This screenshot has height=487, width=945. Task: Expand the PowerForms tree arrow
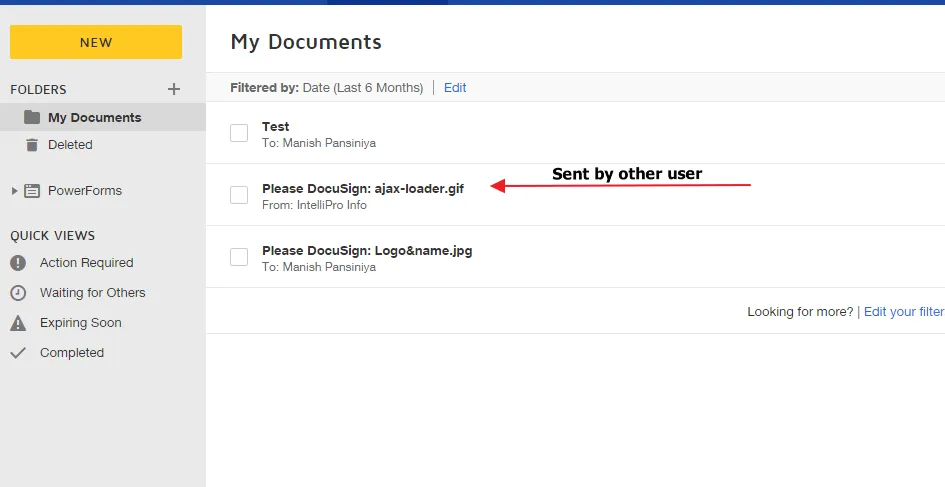[14, 191]
